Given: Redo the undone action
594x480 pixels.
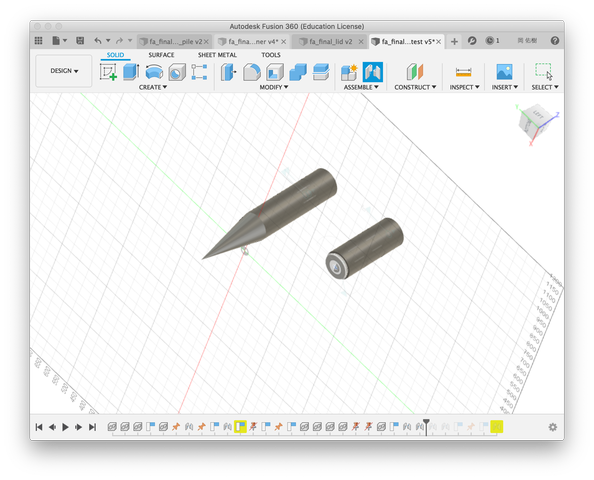Looking at the screenshot, I should 119,41.
